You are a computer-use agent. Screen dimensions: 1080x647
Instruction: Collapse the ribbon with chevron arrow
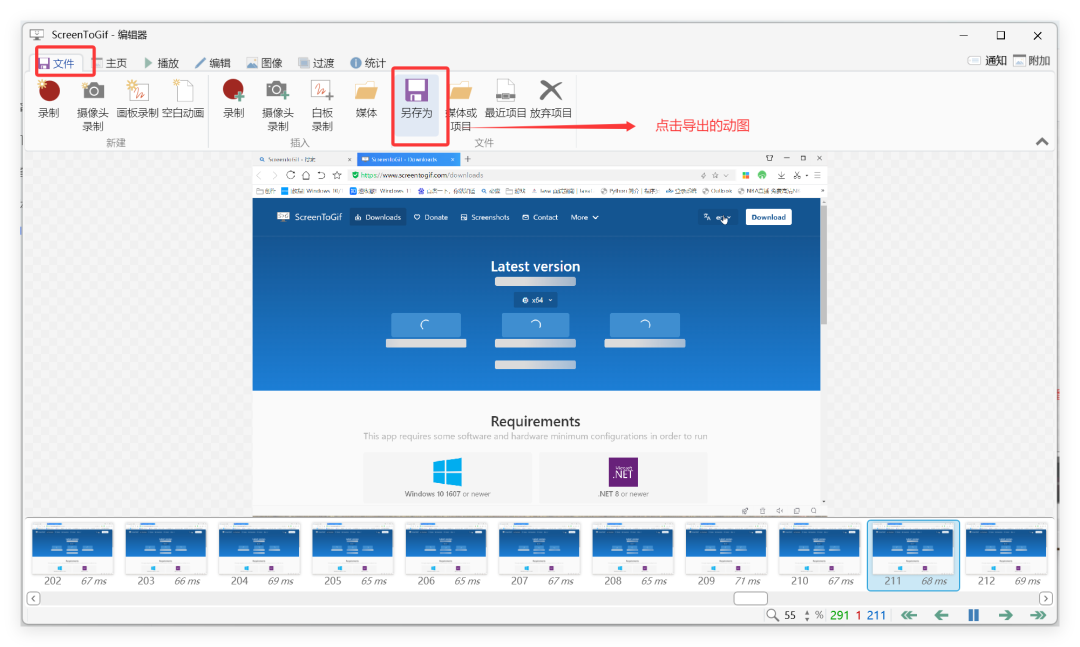point(1042,142)
